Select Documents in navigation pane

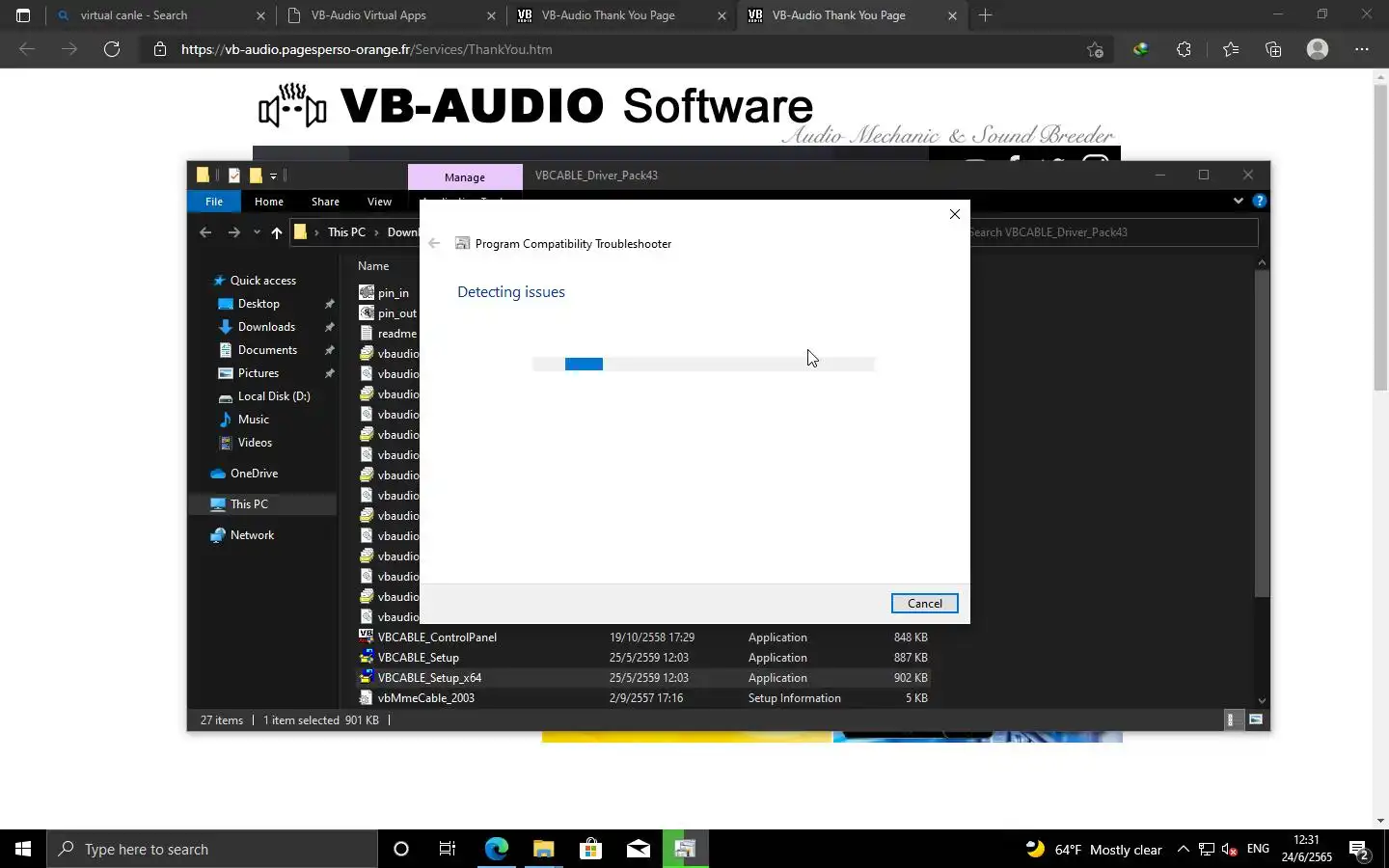point(267,350)
